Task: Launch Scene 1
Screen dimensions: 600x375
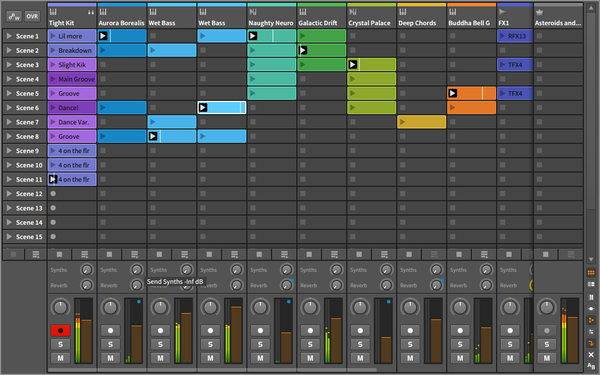Action: (9, 36)
